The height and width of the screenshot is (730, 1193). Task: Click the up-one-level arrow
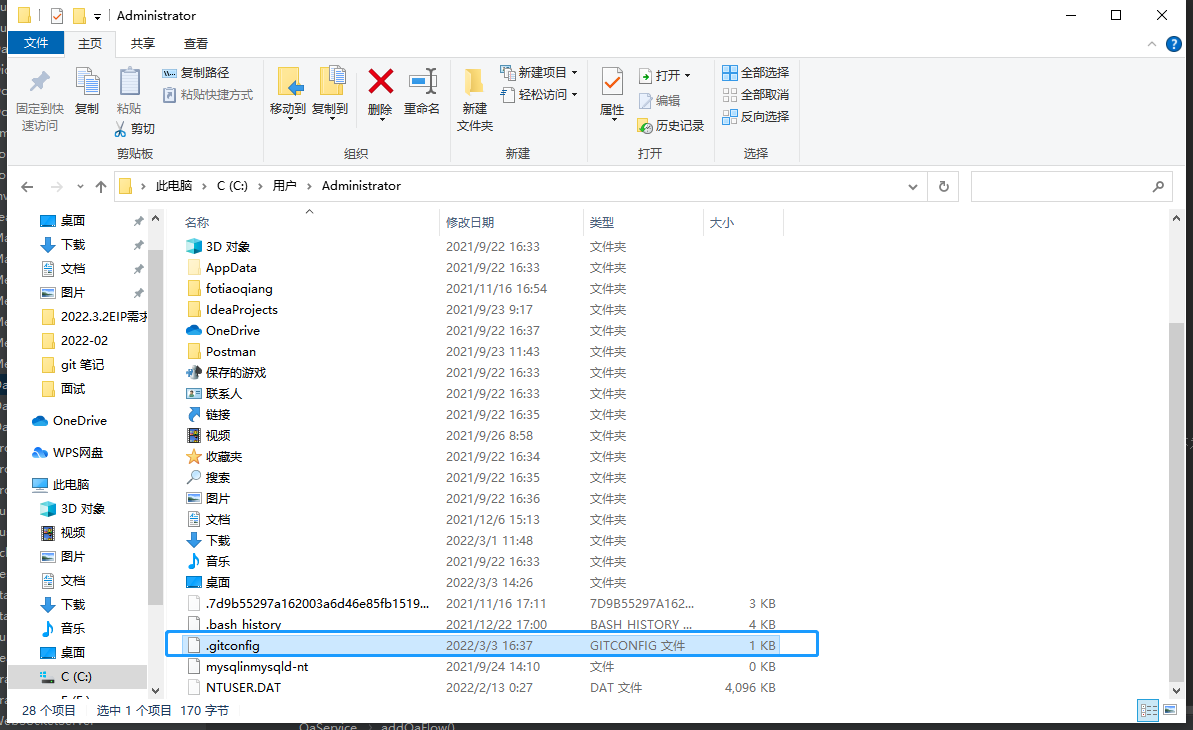pyautogui.click(x=100, y=186)
